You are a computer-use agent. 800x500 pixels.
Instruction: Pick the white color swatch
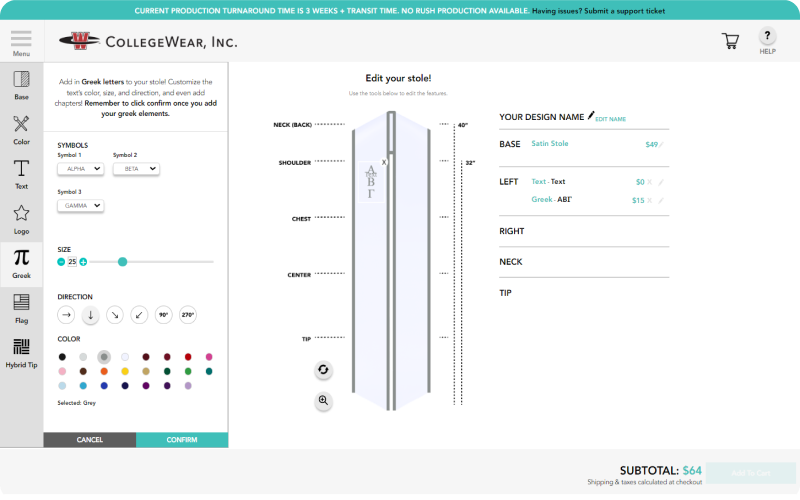click(125, 357)
